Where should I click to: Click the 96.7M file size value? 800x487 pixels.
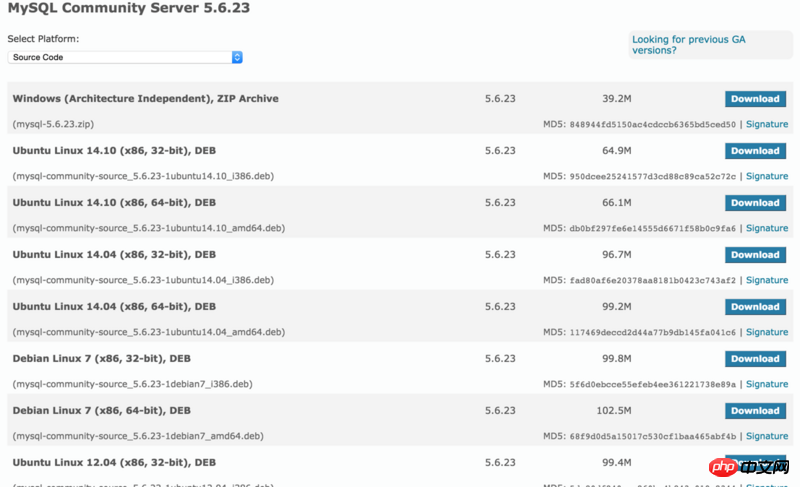tap(616, 254)
